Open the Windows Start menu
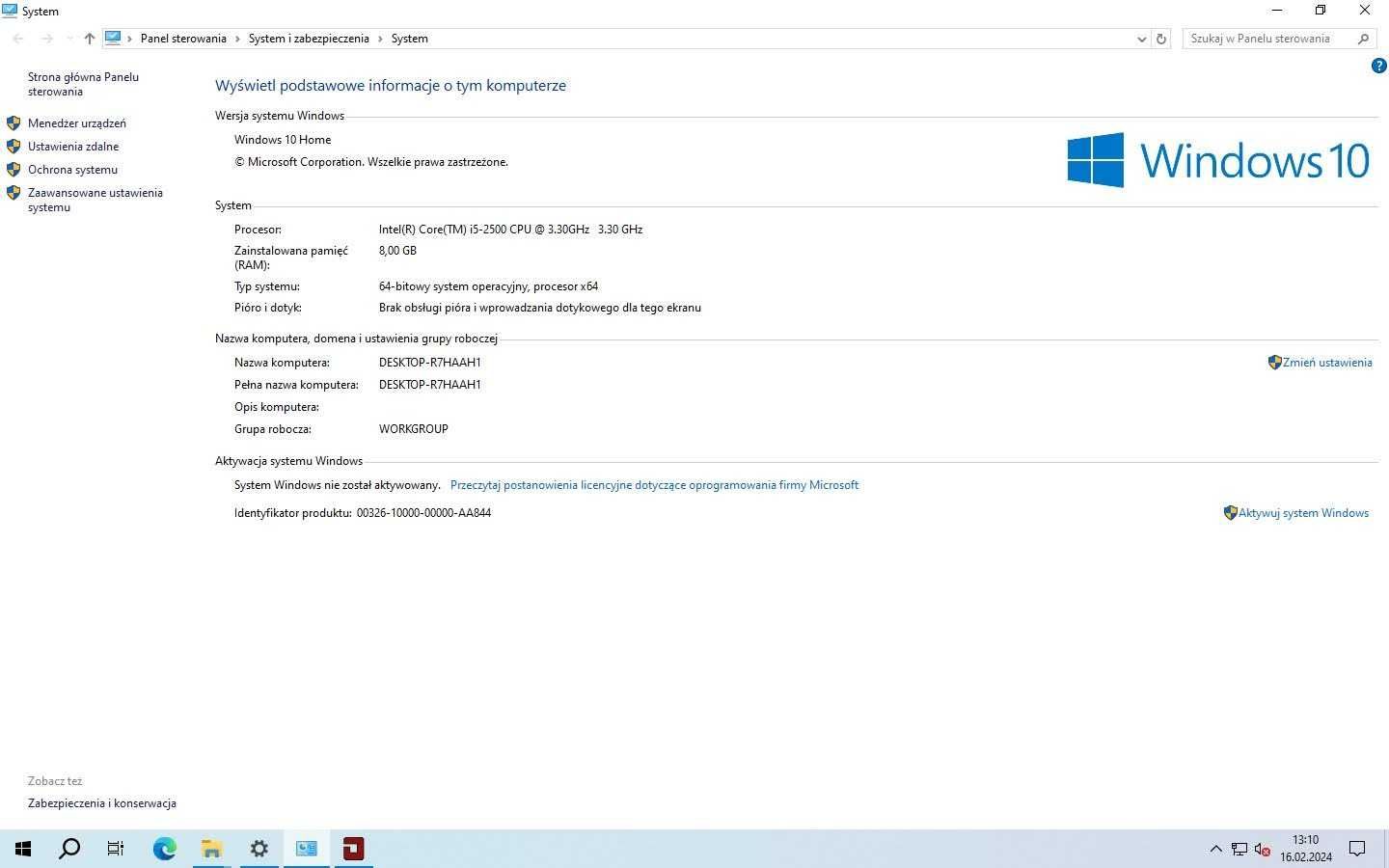 coord(23,849)
